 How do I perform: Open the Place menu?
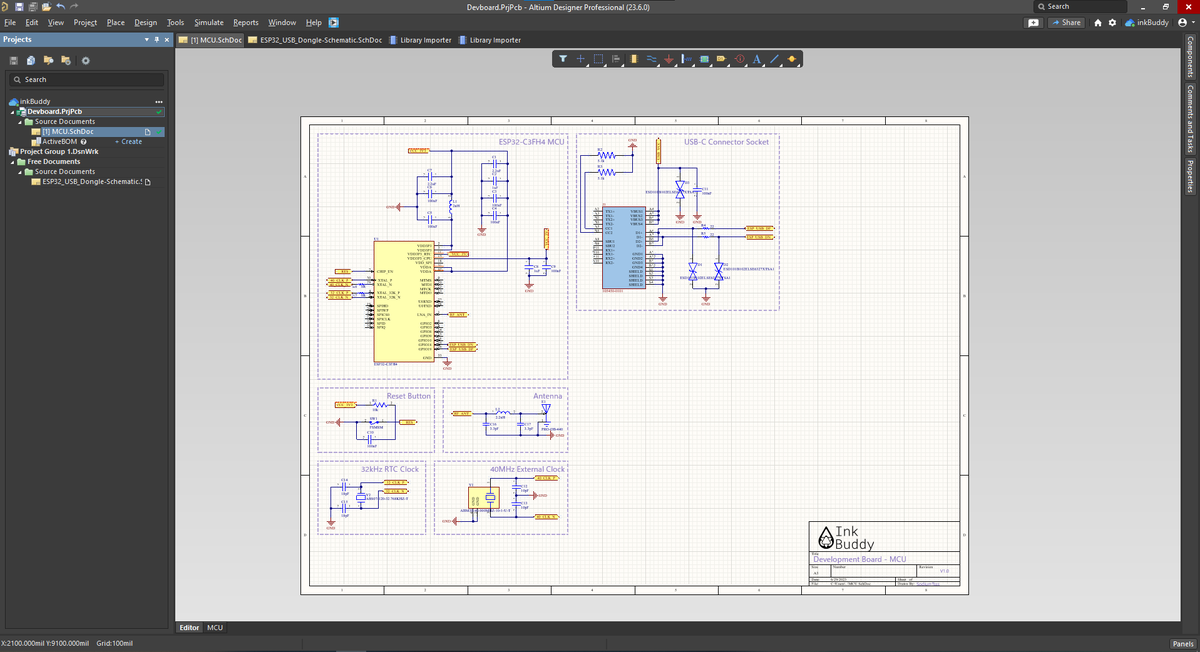[116, 22]
